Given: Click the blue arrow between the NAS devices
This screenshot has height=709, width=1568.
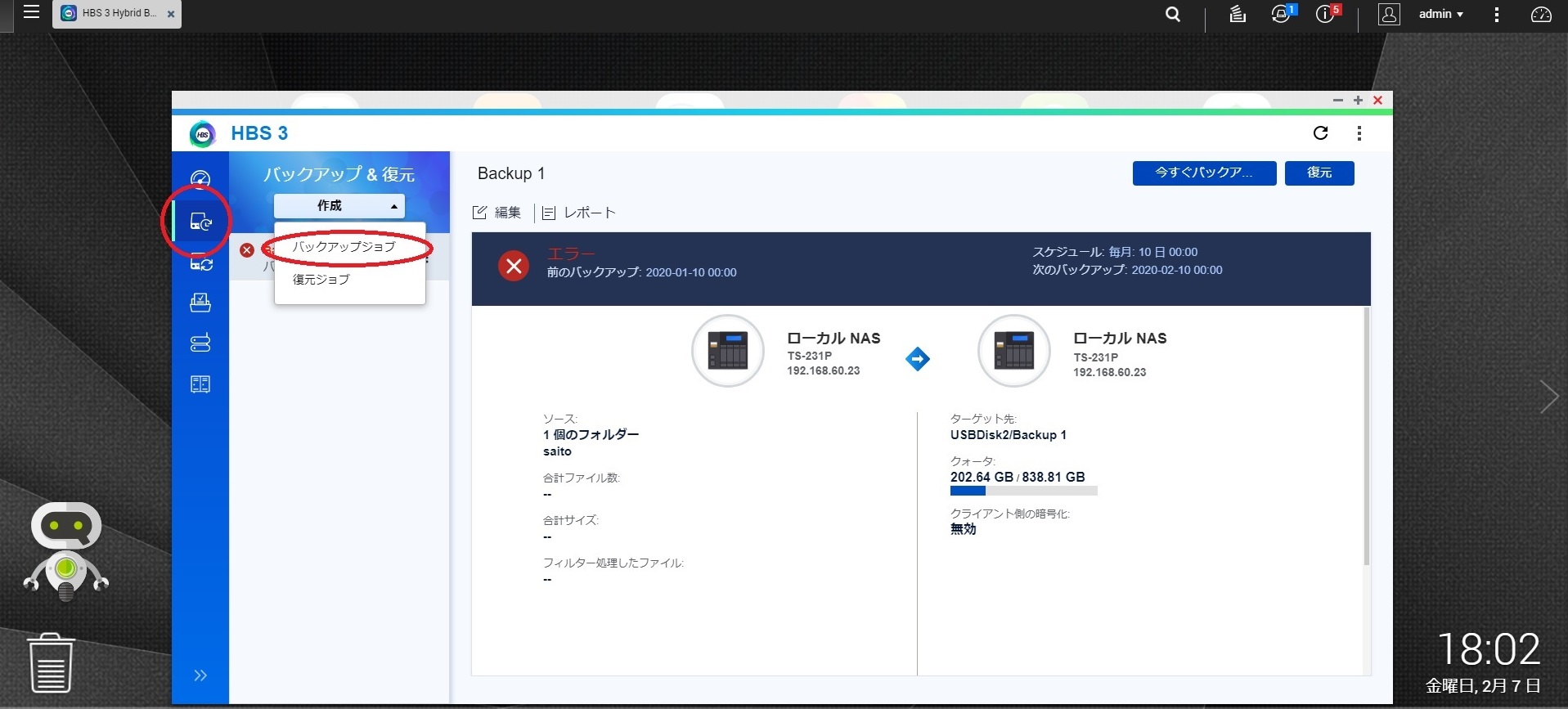Looking at the screenshot, I should tap(918, 358).
